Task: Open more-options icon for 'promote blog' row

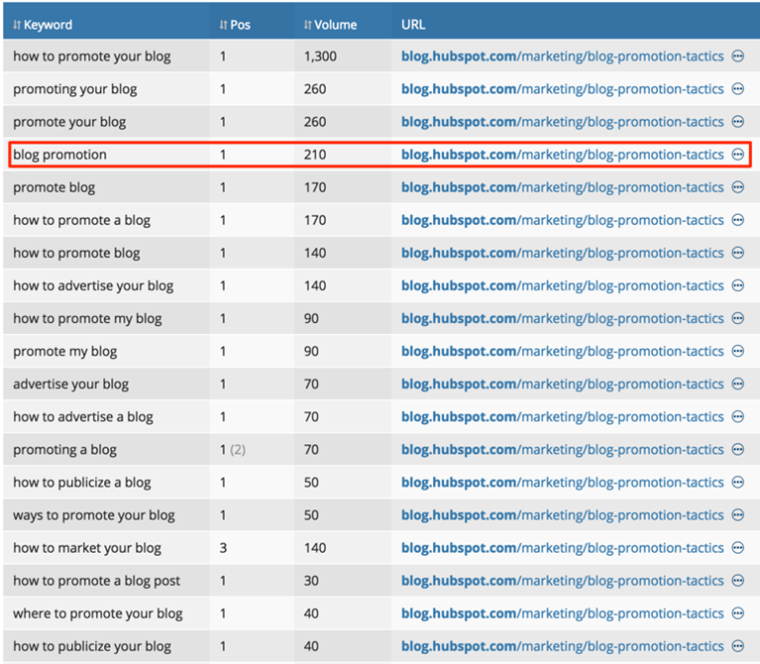Action: (x=738, y=187)
